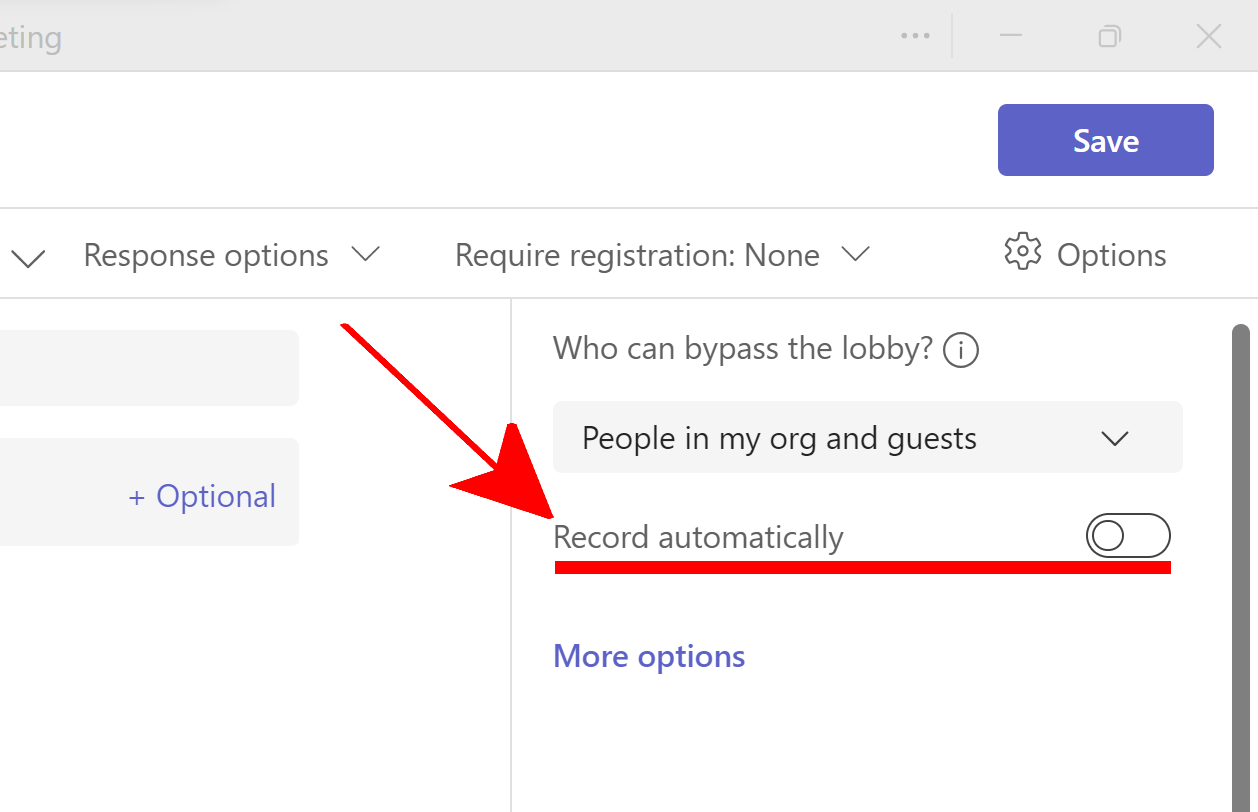1258x812 pixels.
Task: Open People in my org and guests dropdown
Action: tap(867, 438)
